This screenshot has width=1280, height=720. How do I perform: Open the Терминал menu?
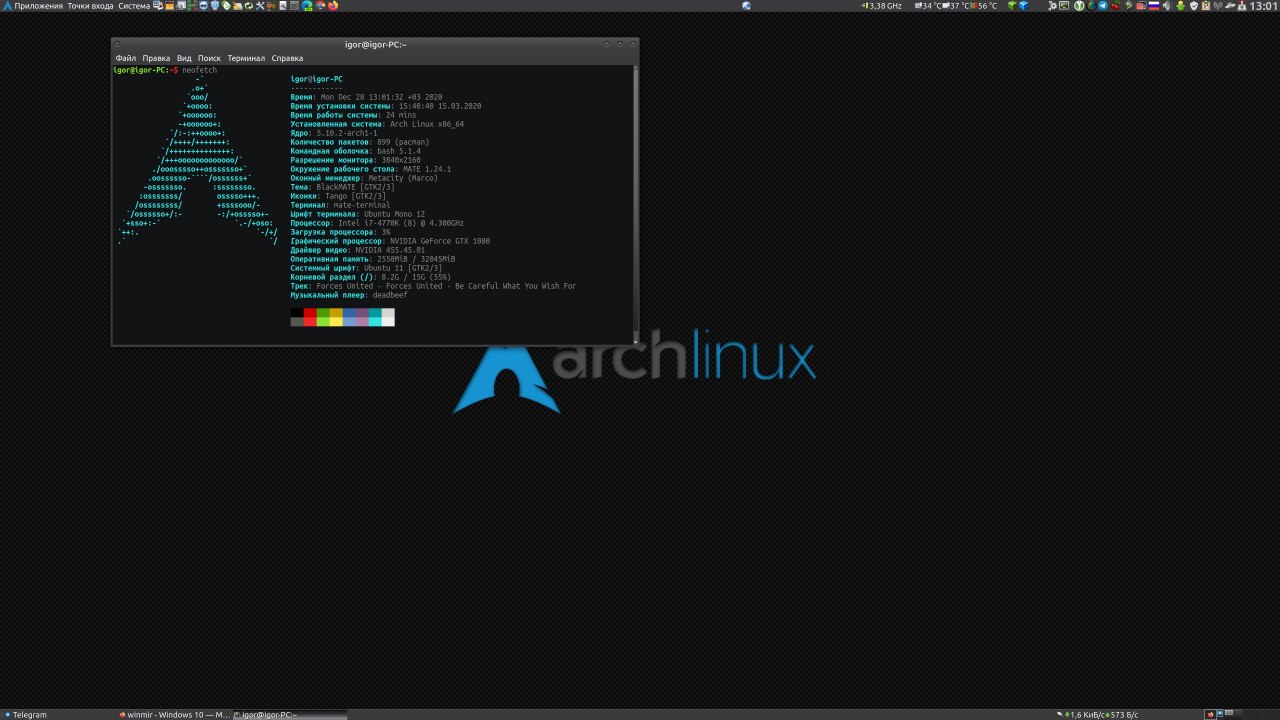(x=246, y=58)
